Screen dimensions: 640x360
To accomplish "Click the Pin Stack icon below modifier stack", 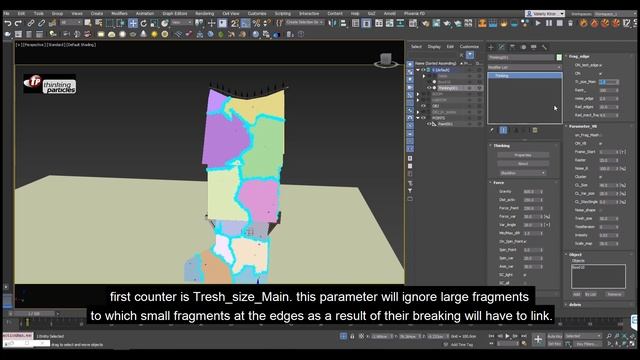I will pos(492,130).
